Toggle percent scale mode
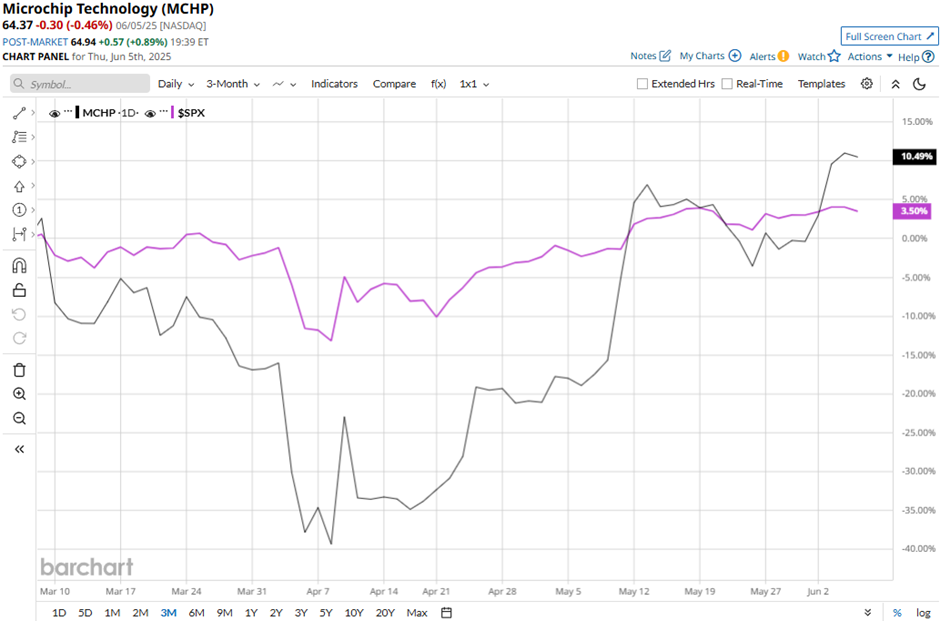The image size is (940, 621). [x=897, y=613]
